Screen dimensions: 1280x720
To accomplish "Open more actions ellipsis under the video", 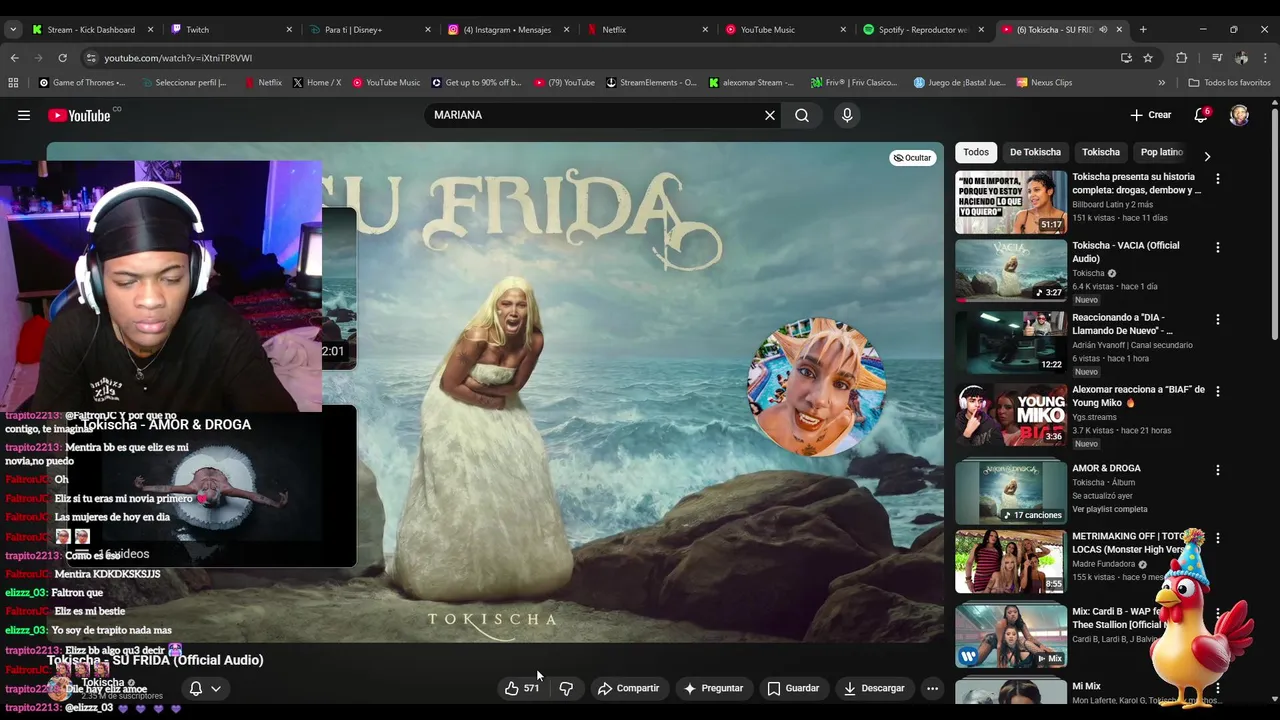I will pyautogui.click(x=932, y=688).
